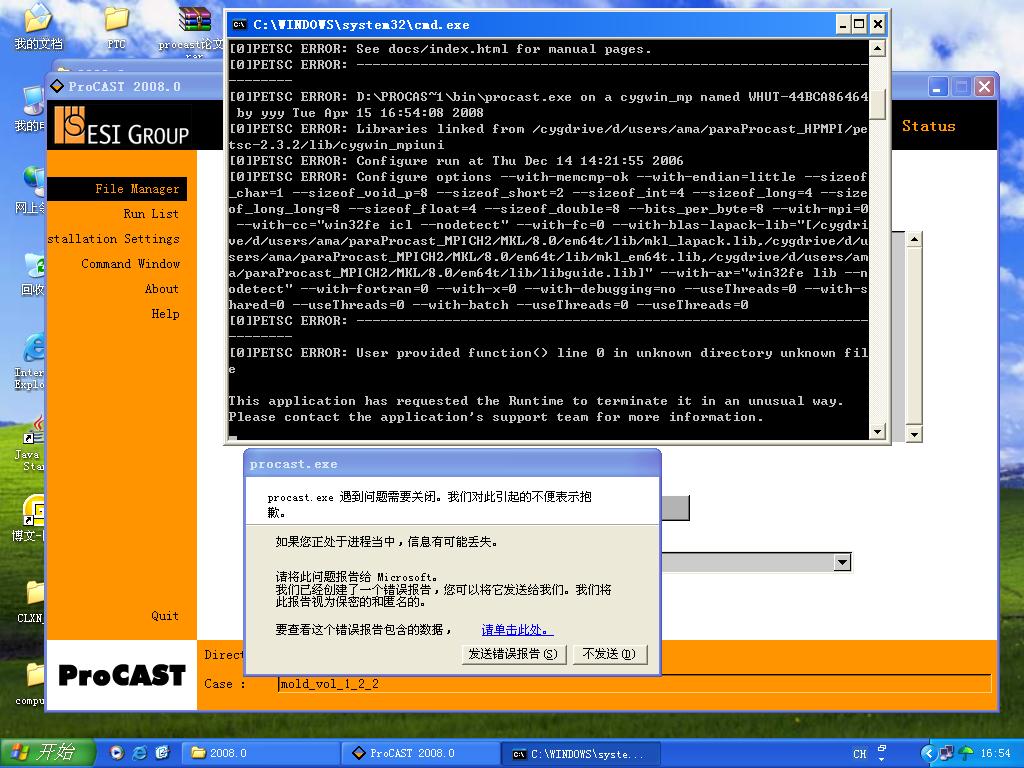Select Run List menu entry
The height and width of the screenshot is (768, 1024).
[x=151, y=214]
